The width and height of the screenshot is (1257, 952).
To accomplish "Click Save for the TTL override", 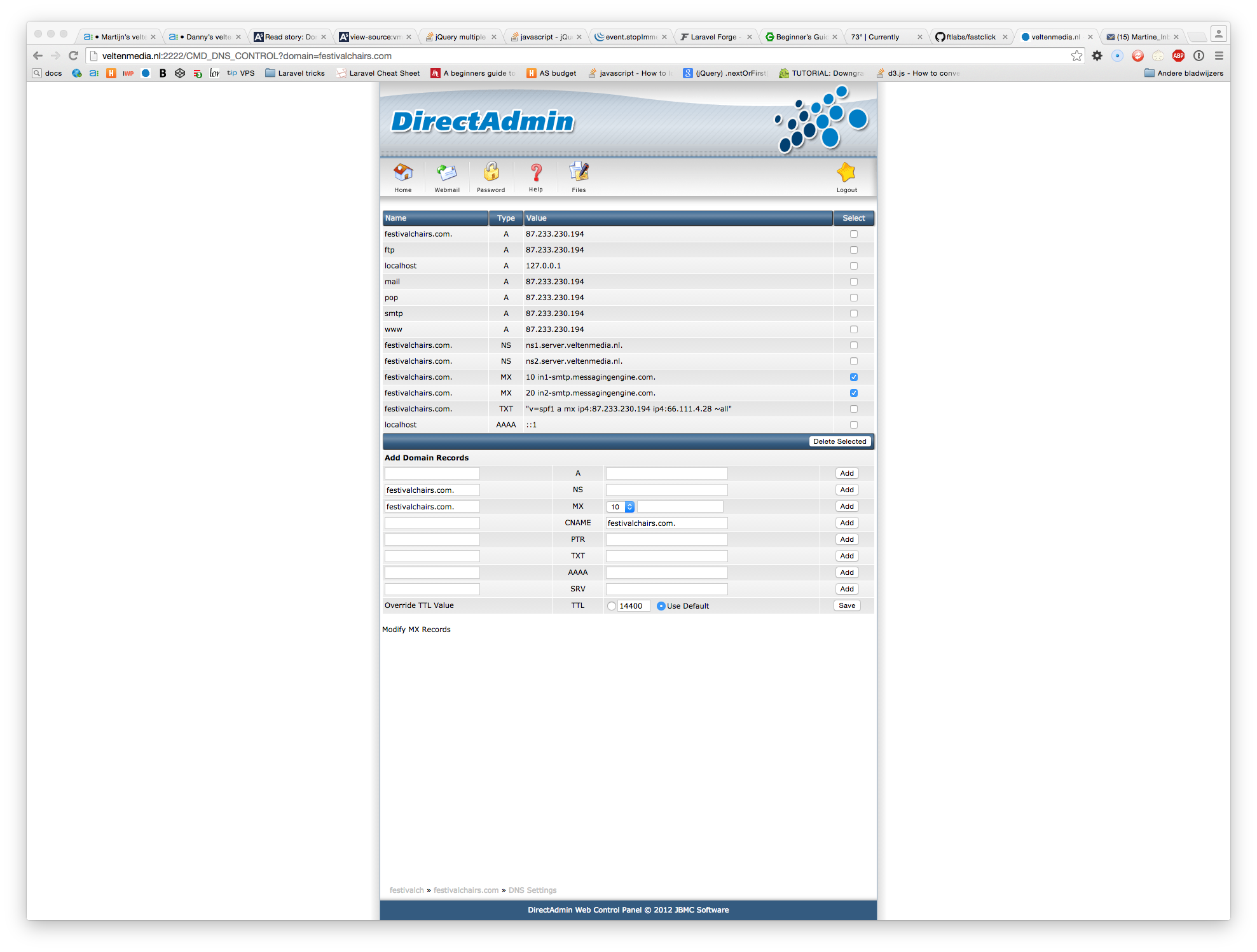I will pos(847,605).
